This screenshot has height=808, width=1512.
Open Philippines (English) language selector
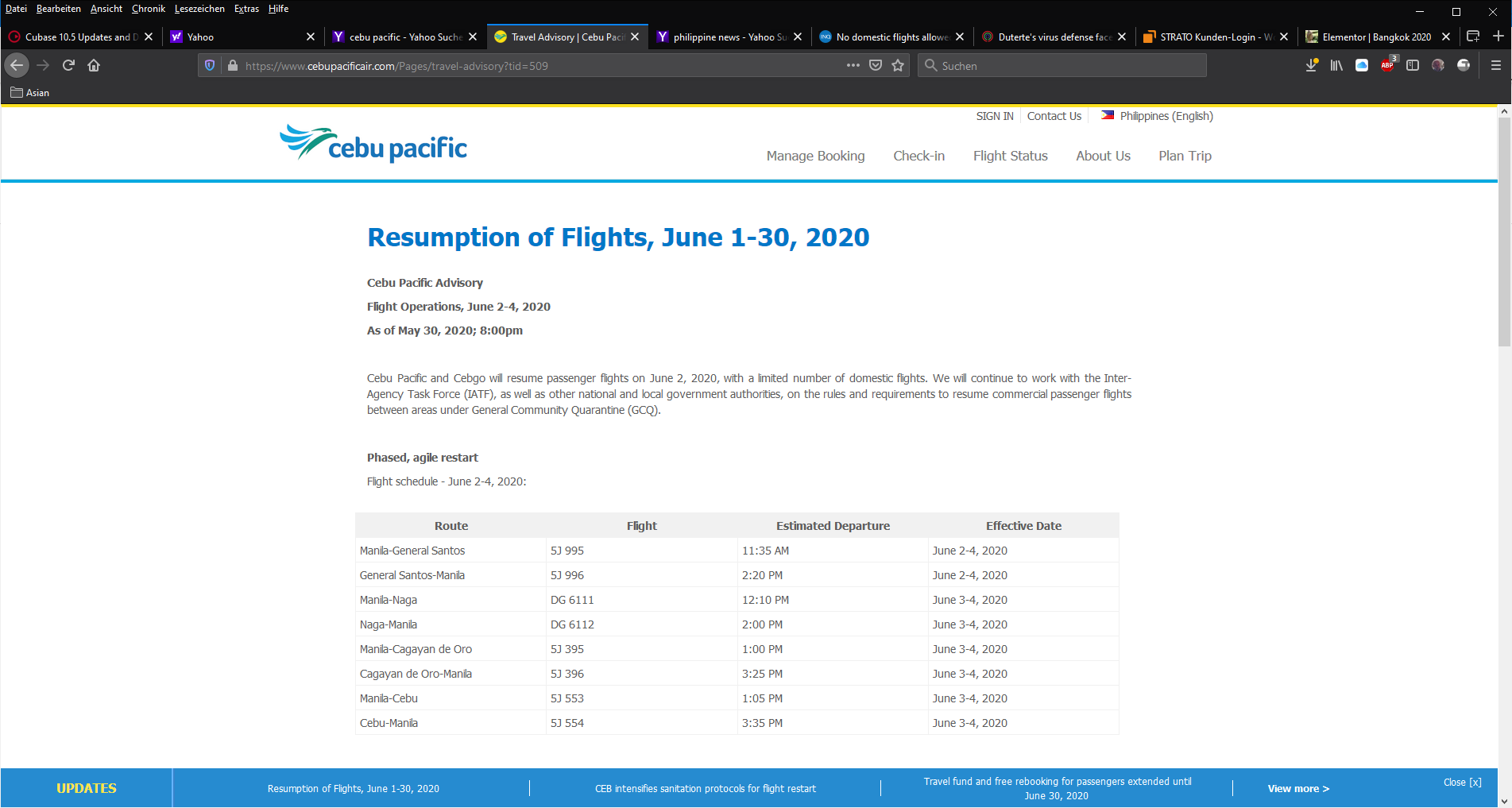point(1166,116)
